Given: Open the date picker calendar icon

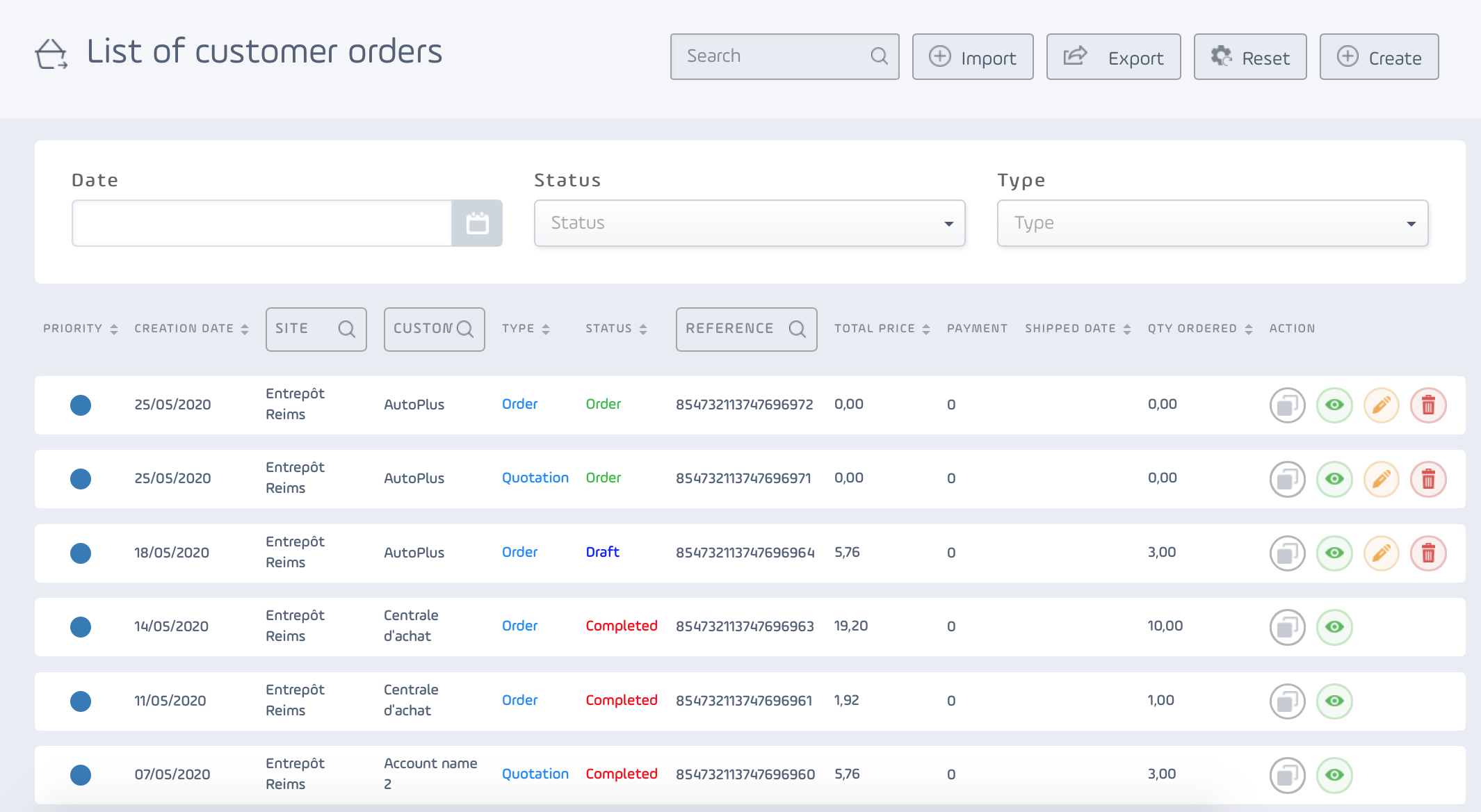Looking at the screenshot, I should click(477, 223).
